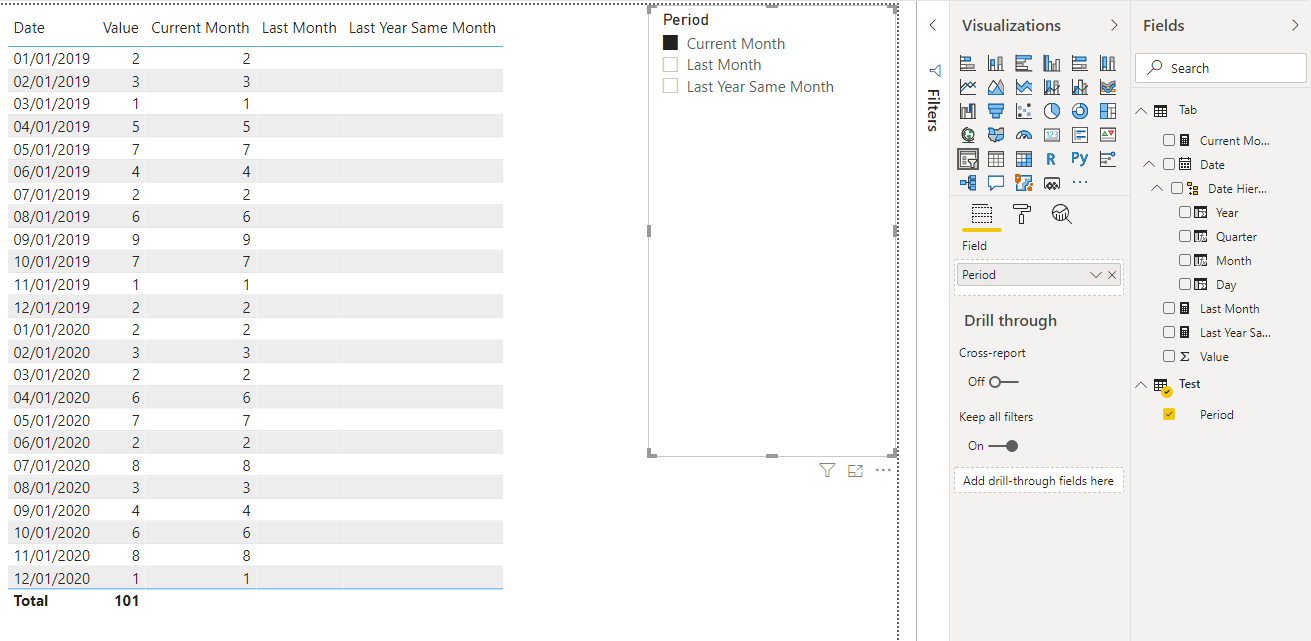Click the Total value 101 cell
Viewport: 1311px width, 641px height.
point(126,601)
